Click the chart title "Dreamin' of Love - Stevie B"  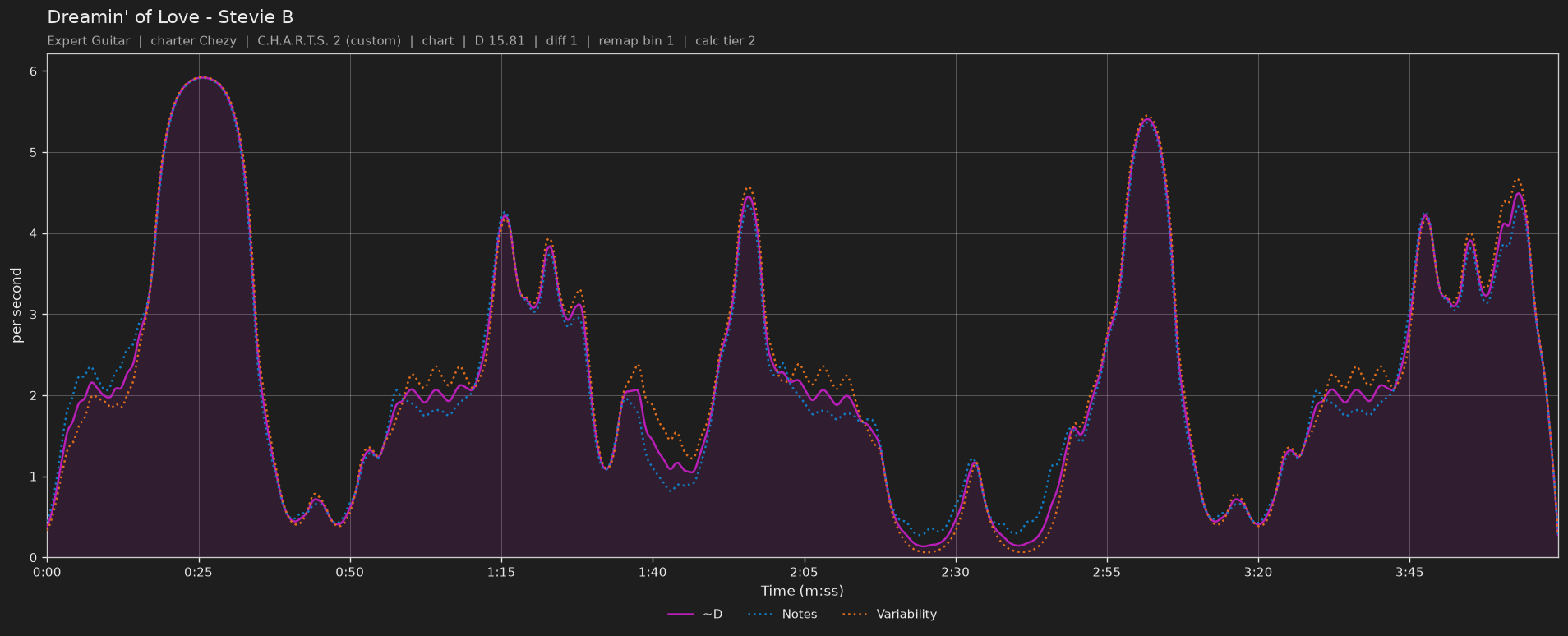click(x=170, y=17)
